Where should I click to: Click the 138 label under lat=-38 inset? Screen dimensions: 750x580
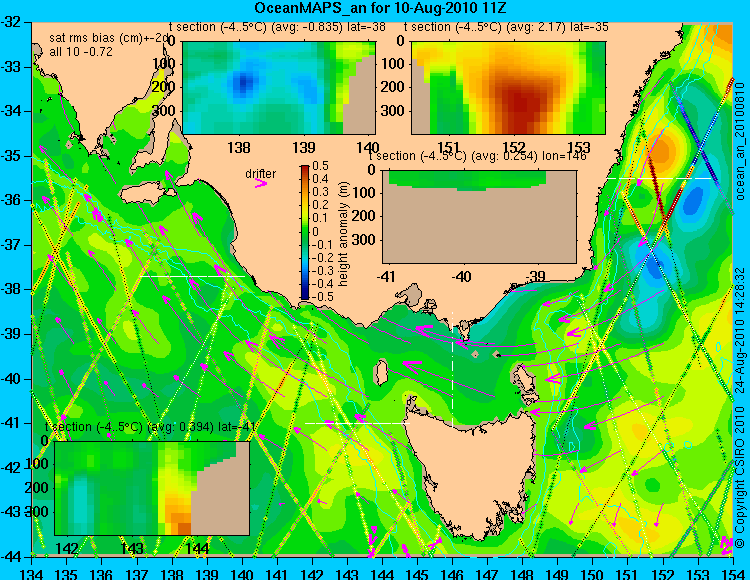[239, 147]
